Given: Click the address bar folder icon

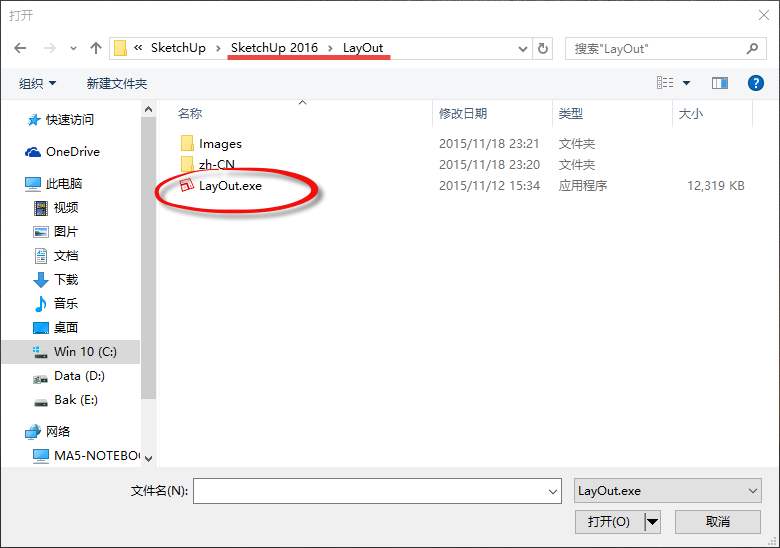Looking at the screenshot, I should pyautogui.click(x=120, y=48).
